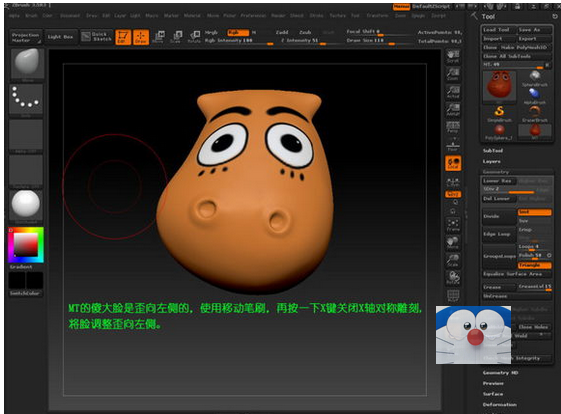
Task: Toggle the Zsub button
Action: (x=305, y=33)
